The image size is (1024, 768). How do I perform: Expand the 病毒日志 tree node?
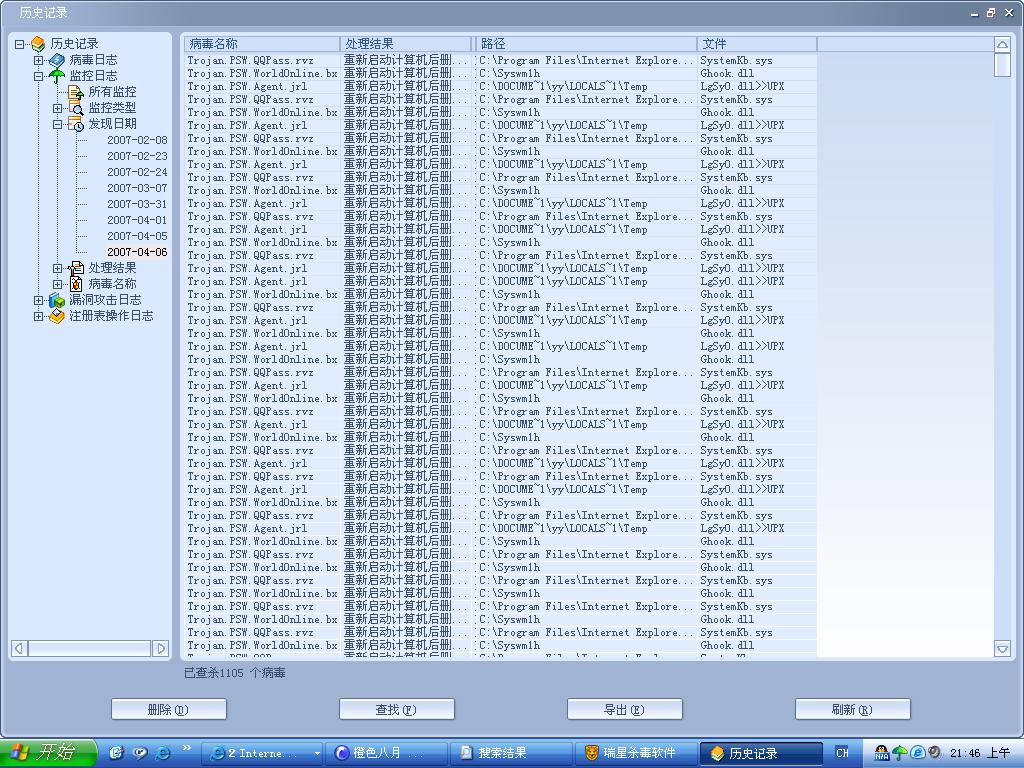coord(39,60)
